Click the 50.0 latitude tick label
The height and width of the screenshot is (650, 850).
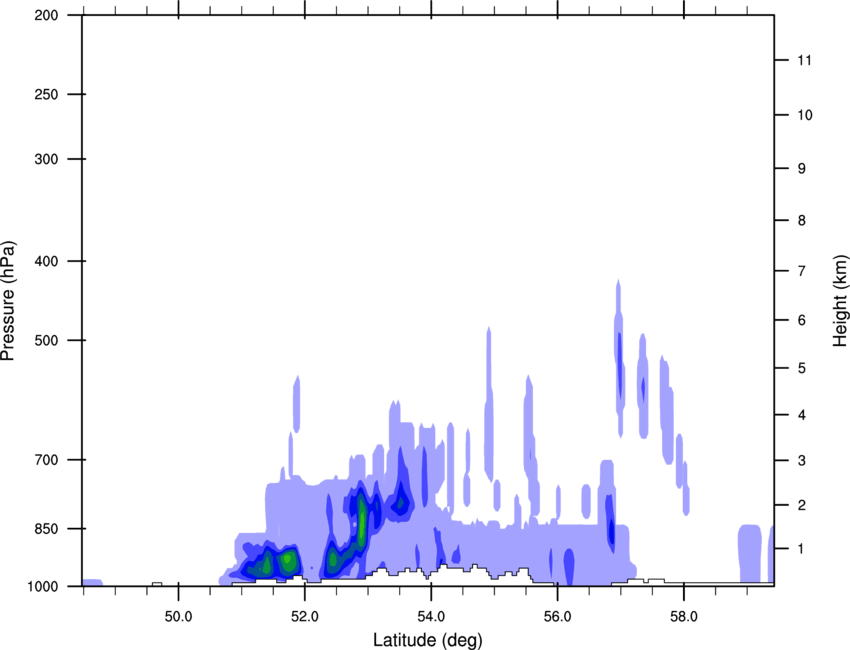(x=178, y=617)
